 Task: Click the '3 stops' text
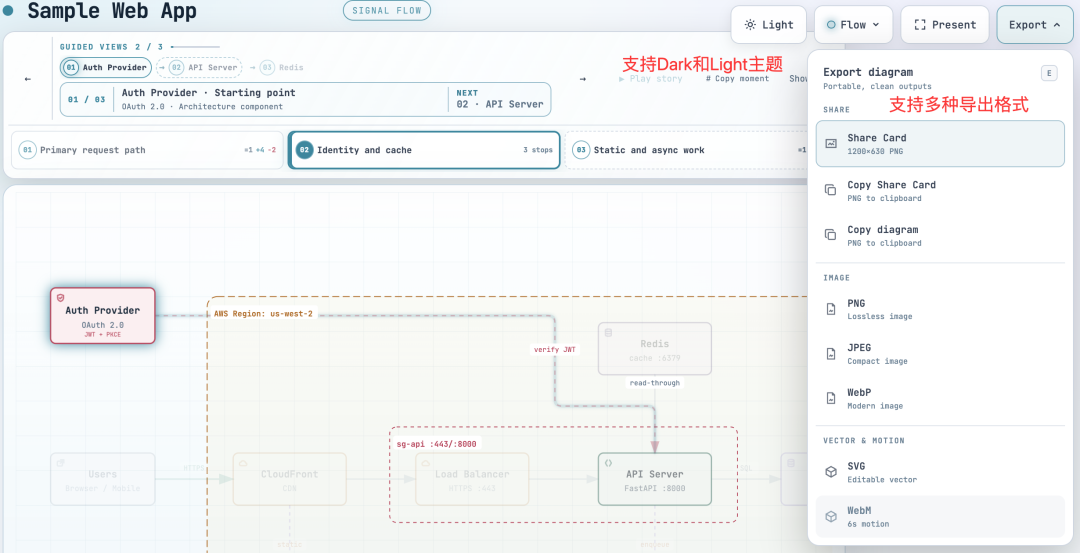[x=538, y=149]
